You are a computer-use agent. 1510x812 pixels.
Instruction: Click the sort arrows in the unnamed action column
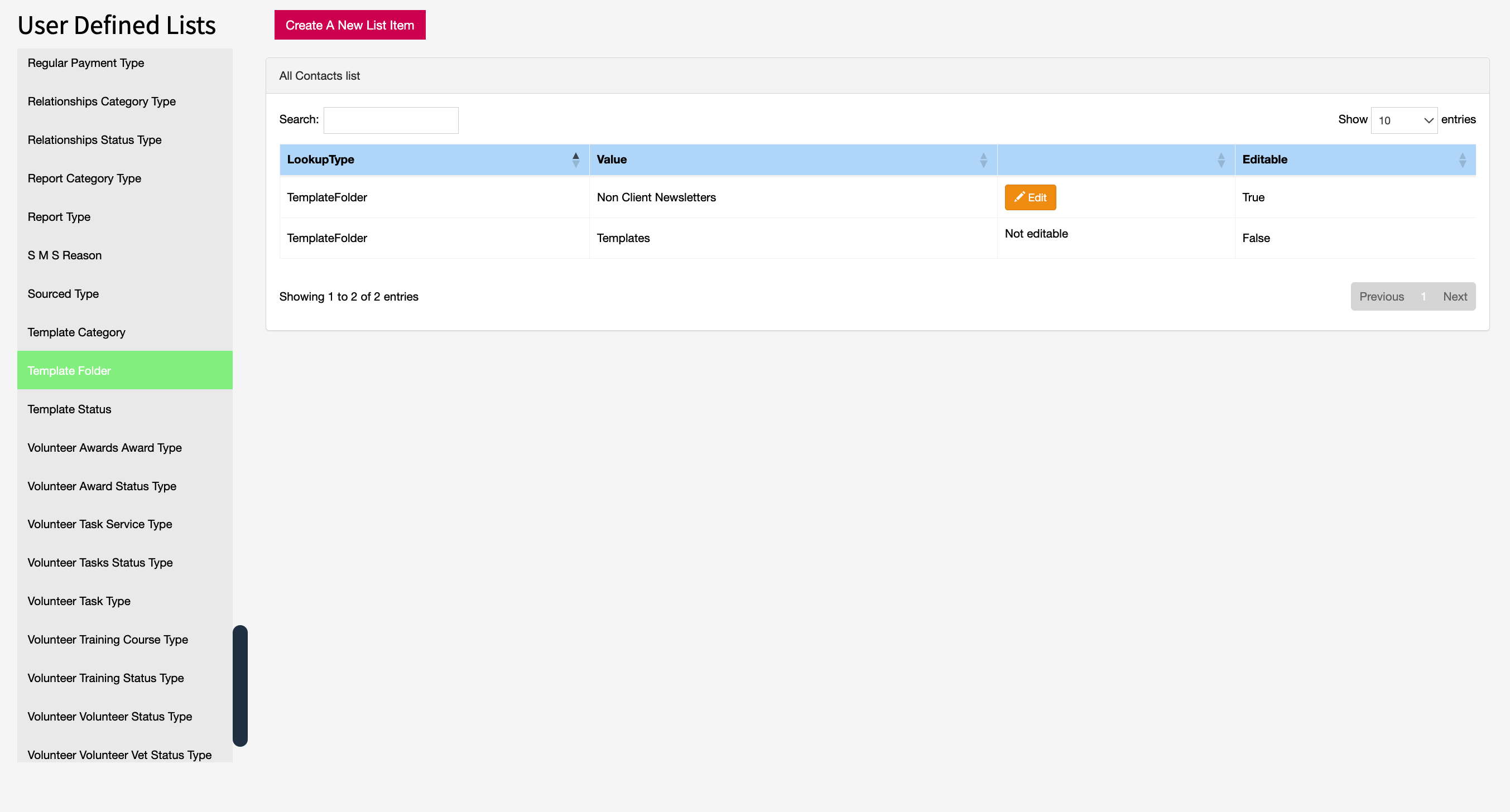pyautogui.click(x=1221, y=160)
